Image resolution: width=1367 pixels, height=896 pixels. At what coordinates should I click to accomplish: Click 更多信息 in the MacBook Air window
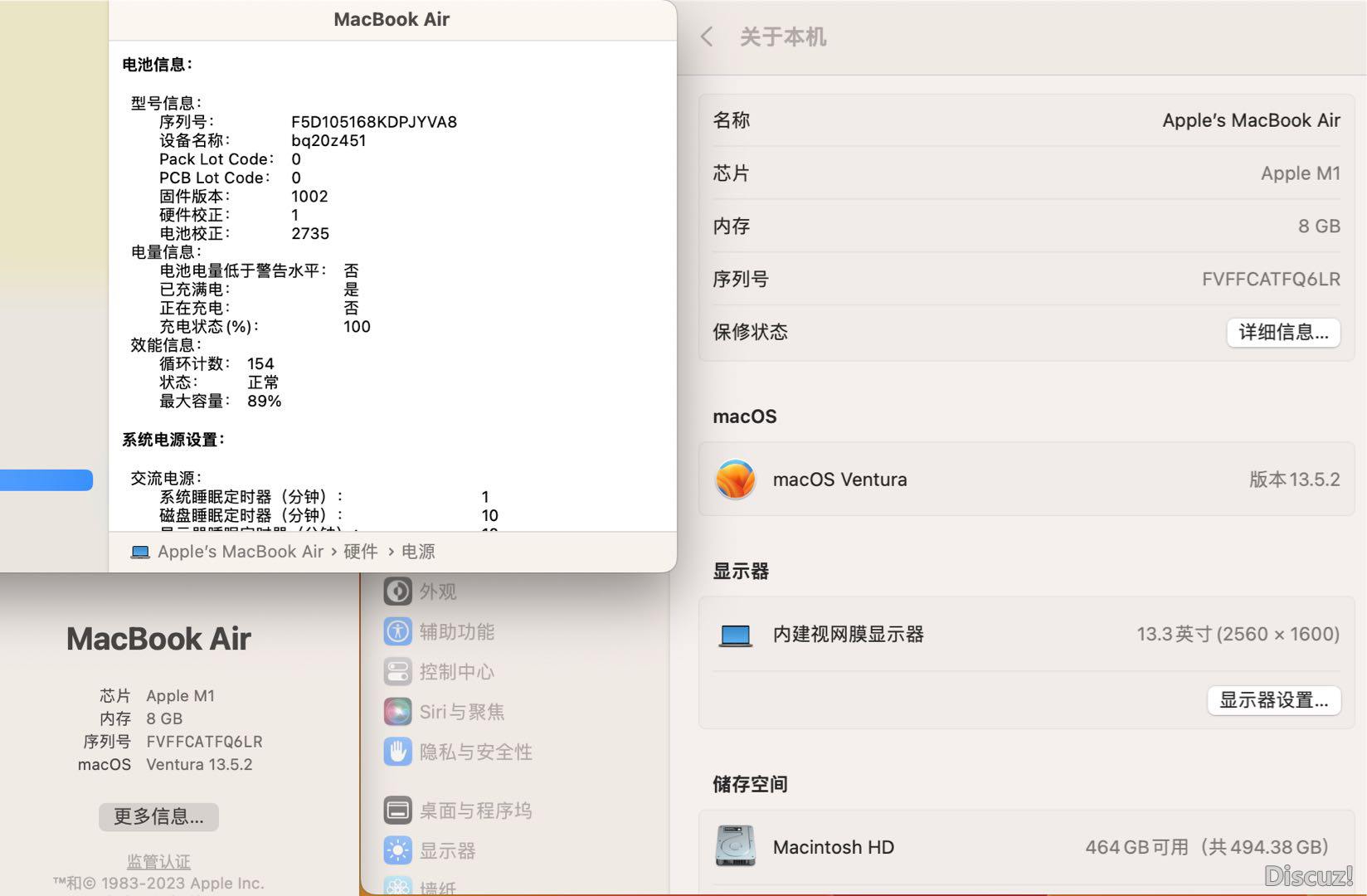(x=158, y=816)
